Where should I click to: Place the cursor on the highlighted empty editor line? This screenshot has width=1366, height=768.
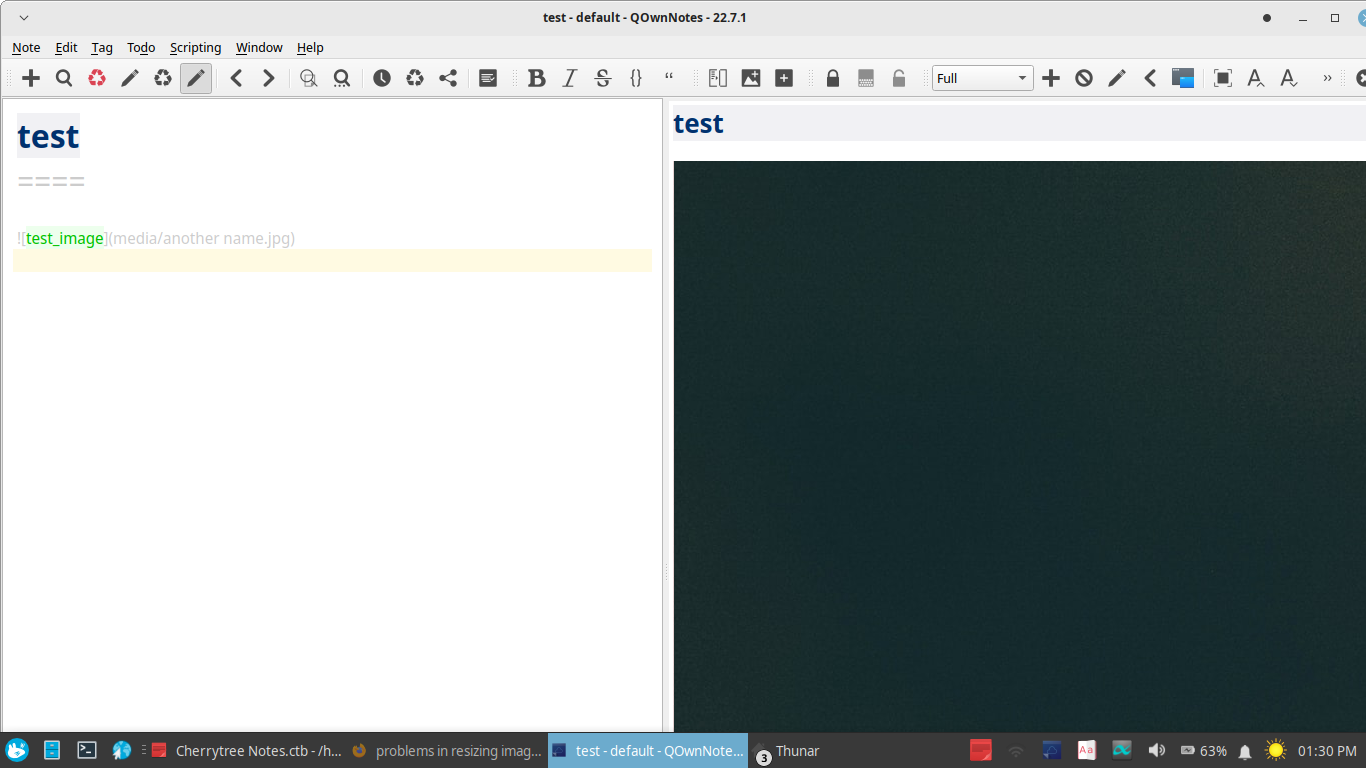[332, 260]
